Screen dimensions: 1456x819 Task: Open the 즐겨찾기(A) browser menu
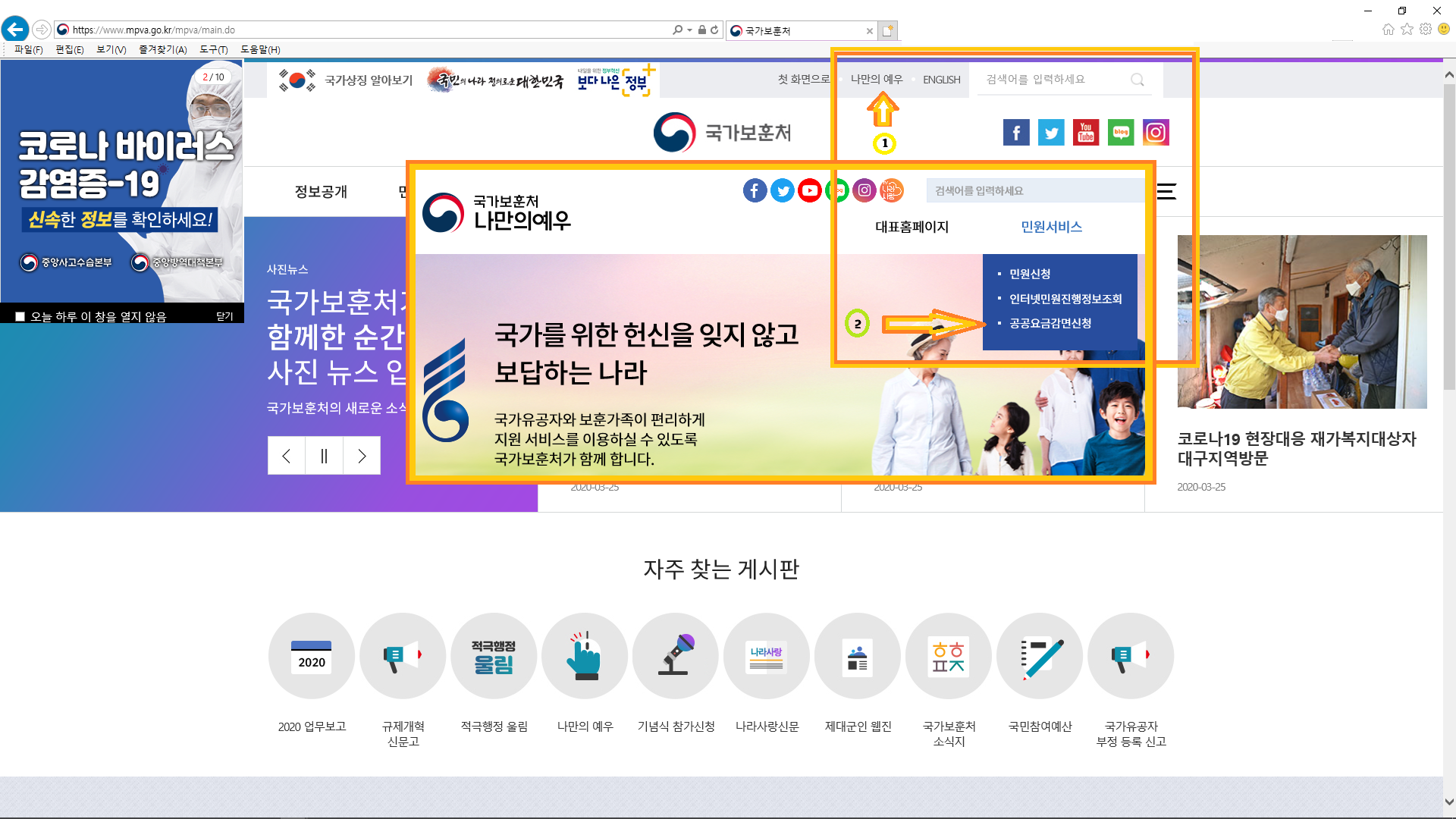[x=162, y=49]
